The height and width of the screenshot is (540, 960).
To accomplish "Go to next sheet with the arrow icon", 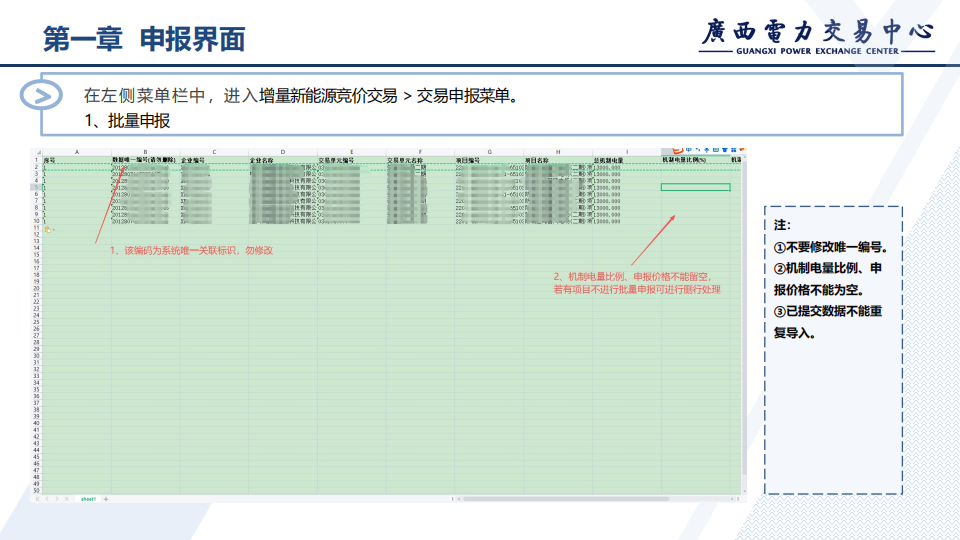I will pyautogui.click(x=57, y=499).
